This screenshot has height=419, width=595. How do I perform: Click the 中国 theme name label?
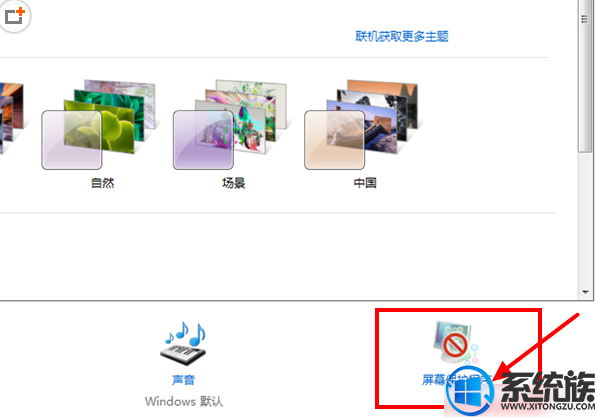(x=365, y=183)
